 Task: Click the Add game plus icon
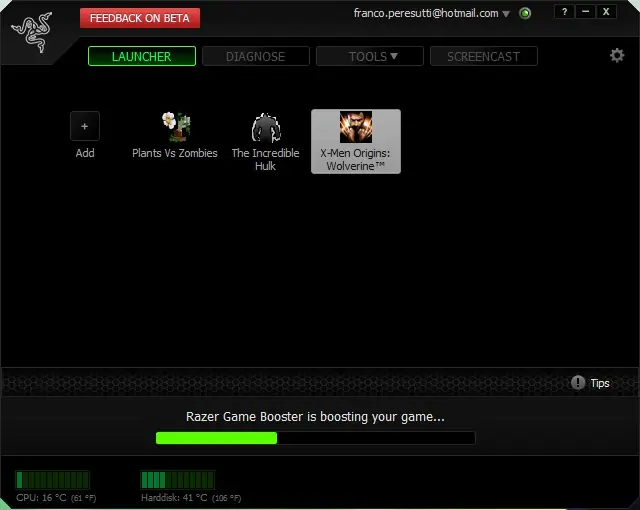click(84, 126)
